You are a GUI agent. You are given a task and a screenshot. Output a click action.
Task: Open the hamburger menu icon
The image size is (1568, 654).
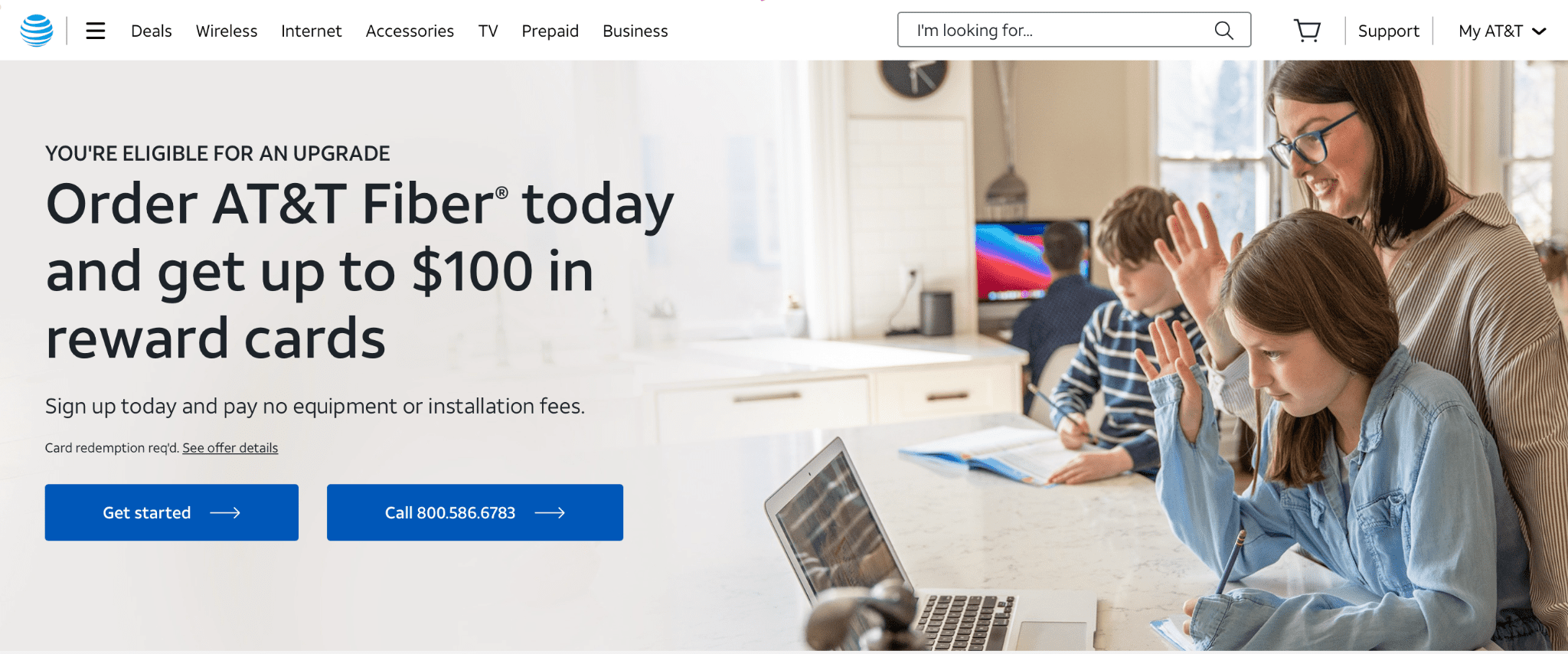point(96,31)
